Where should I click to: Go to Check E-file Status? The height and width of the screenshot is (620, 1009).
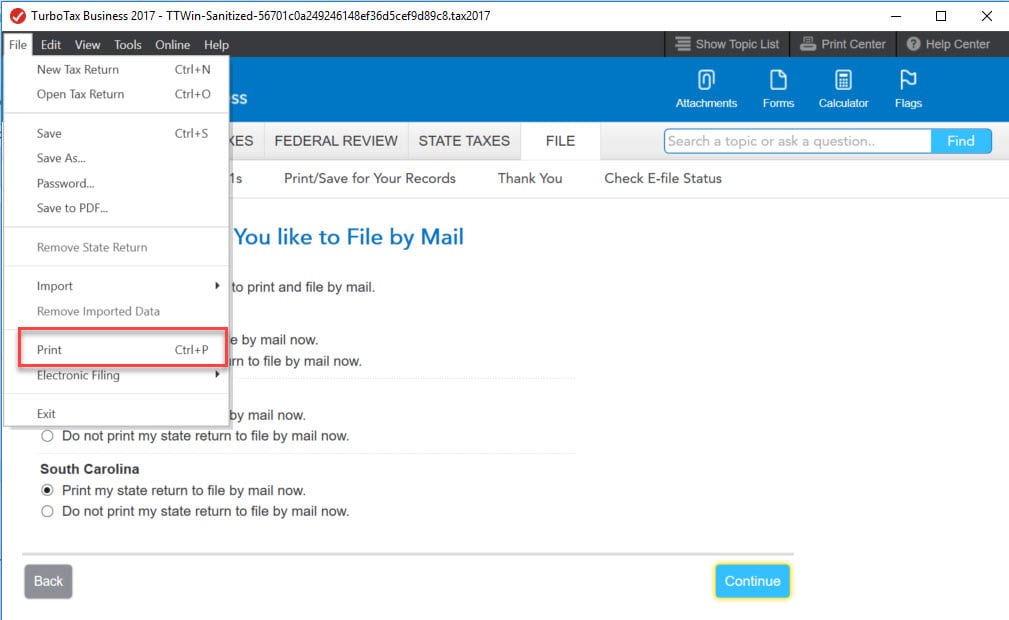click(663, 178)
